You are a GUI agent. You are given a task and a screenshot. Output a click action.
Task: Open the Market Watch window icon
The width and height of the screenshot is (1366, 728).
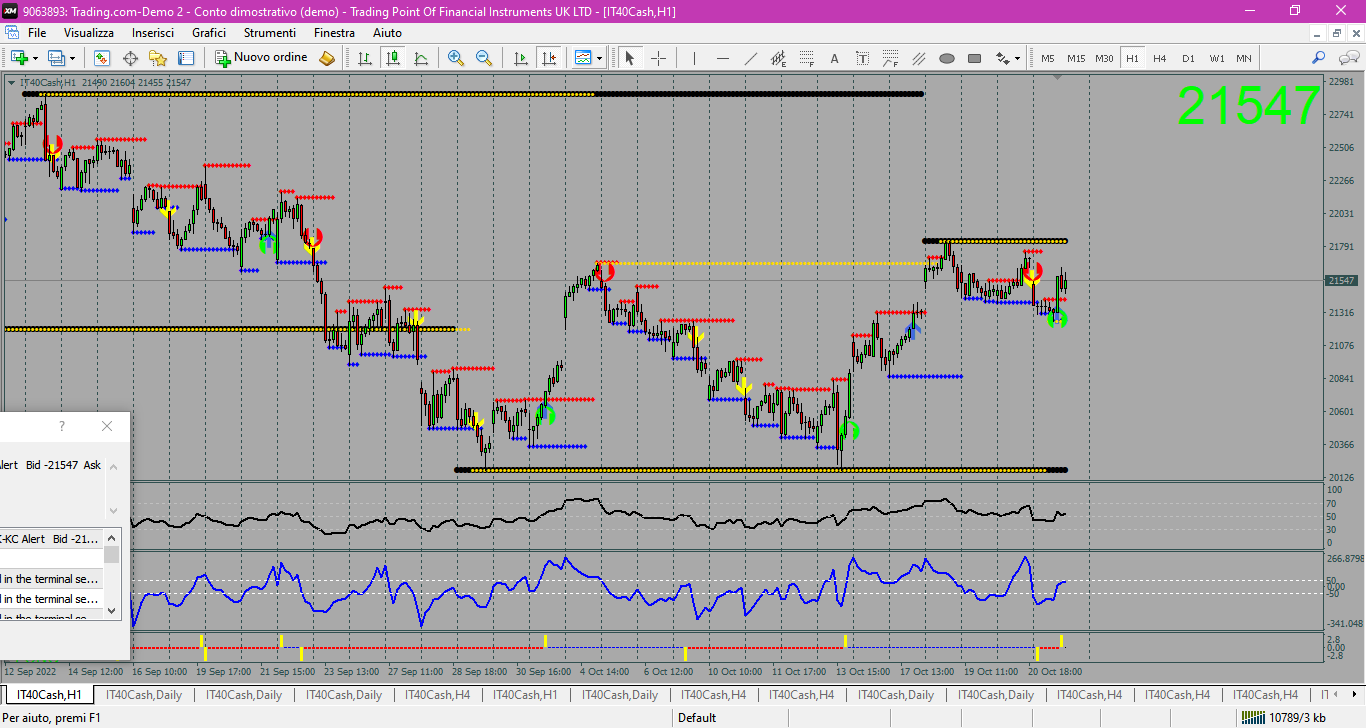click(102, 58)
